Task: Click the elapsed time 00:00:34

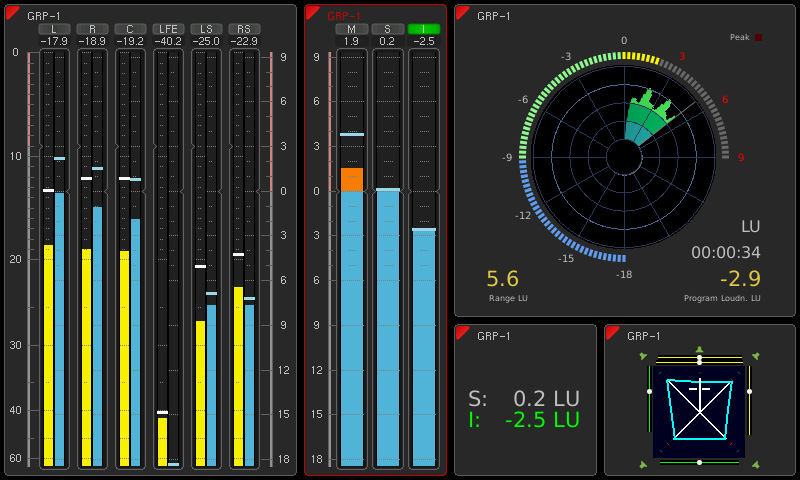Action: 726,252
